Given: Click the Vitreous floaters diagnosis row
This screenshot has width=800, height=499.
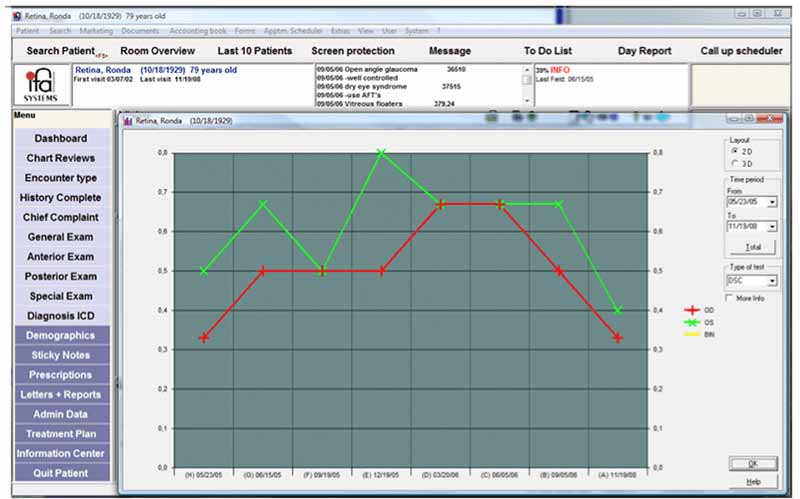Looking at the screenshot, I should [386, 104].
